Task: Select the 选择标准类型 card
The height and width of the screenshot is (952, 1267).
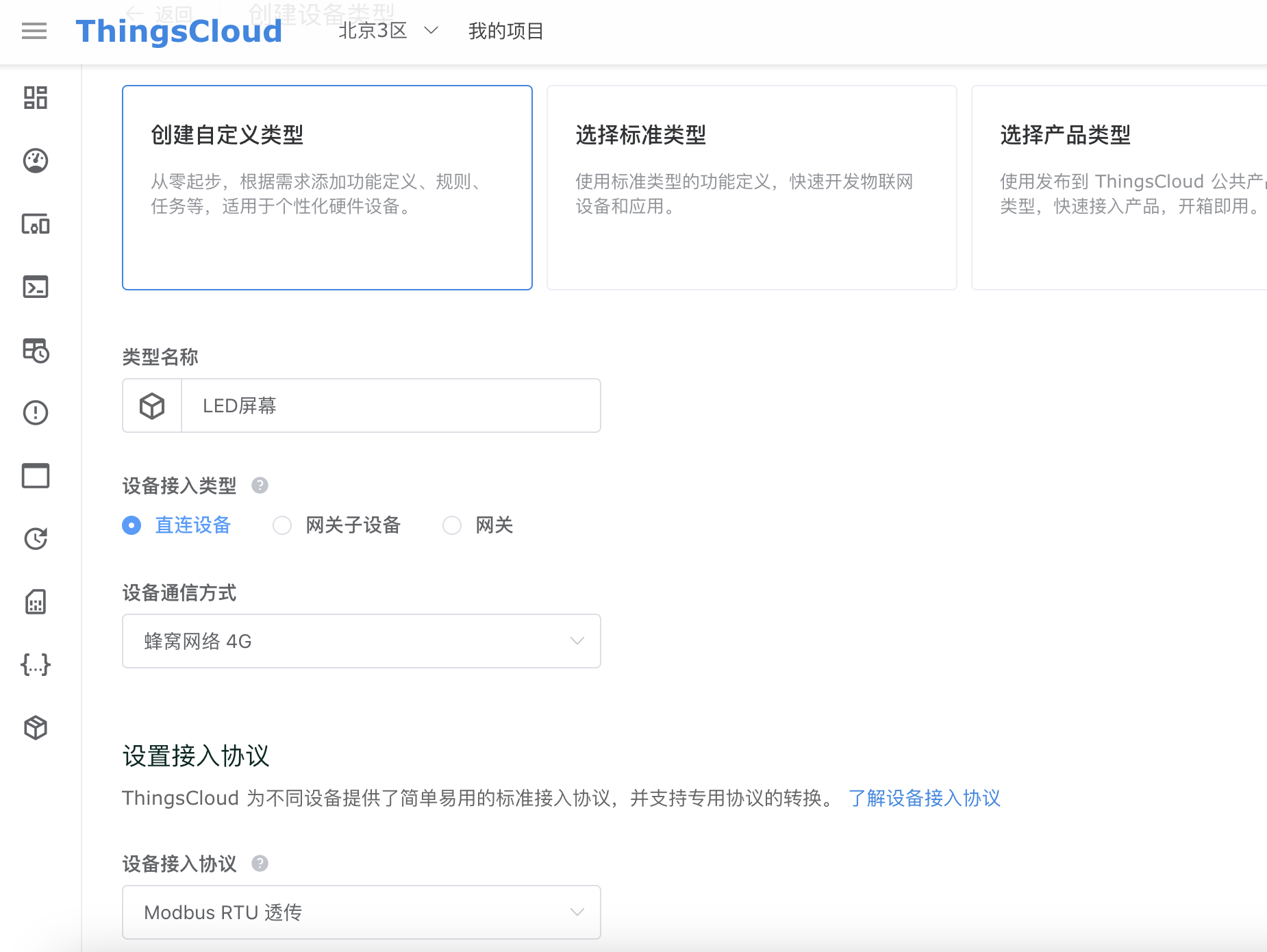Action: point(752,188)
